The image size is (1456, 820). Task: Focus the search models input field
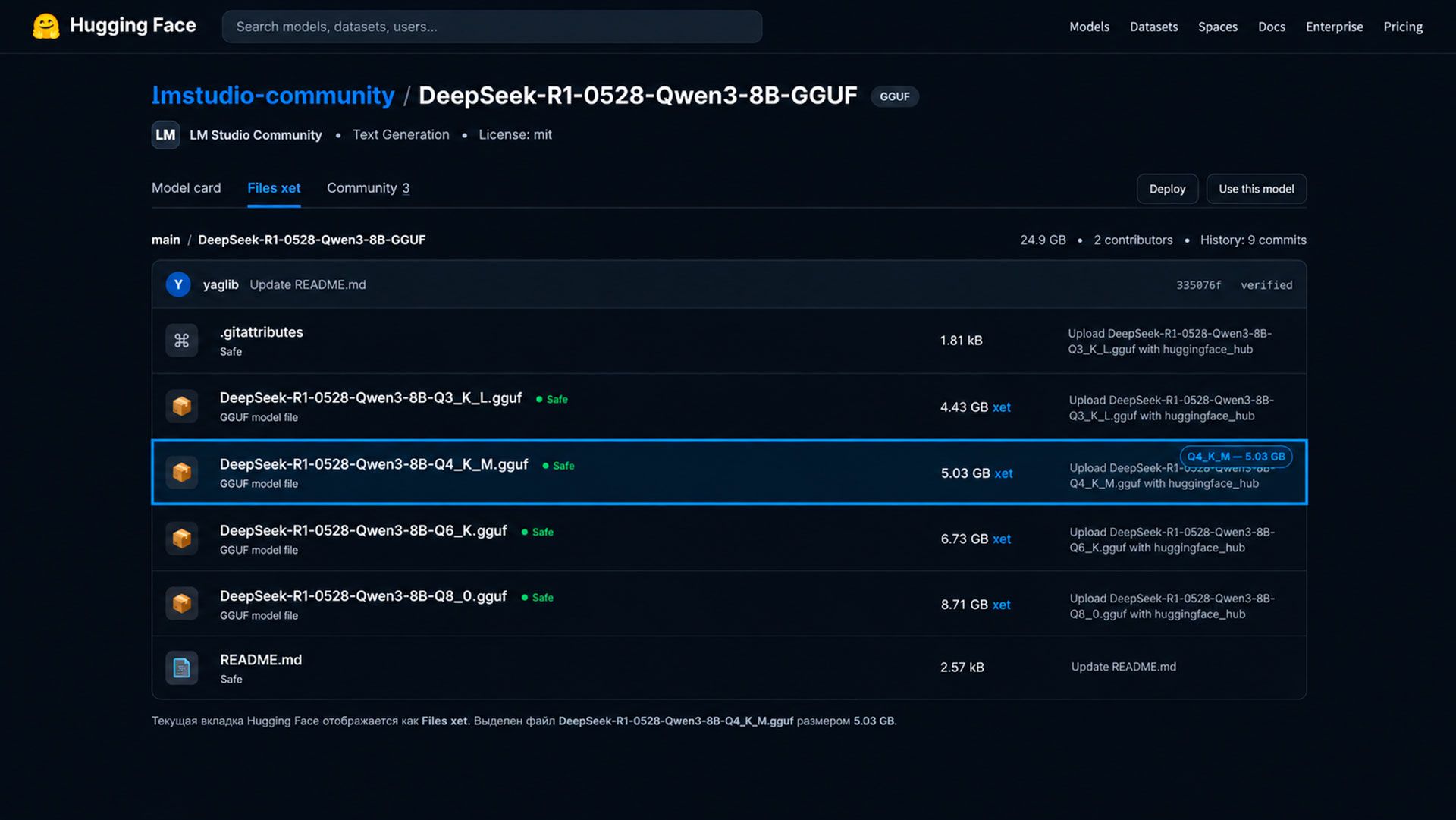point(492,27)
